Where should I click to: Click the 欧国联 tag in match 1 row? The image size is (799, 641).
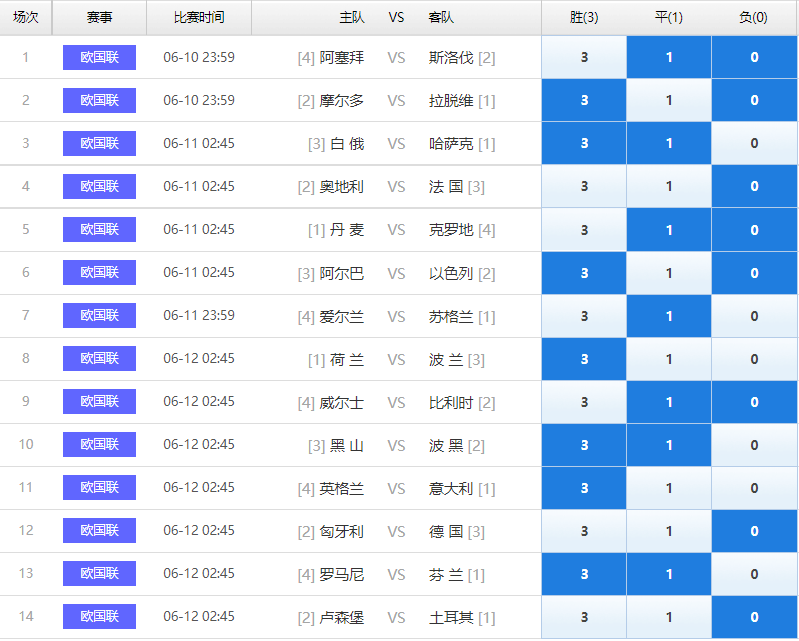pyautogui.click(x=99, y=57)
